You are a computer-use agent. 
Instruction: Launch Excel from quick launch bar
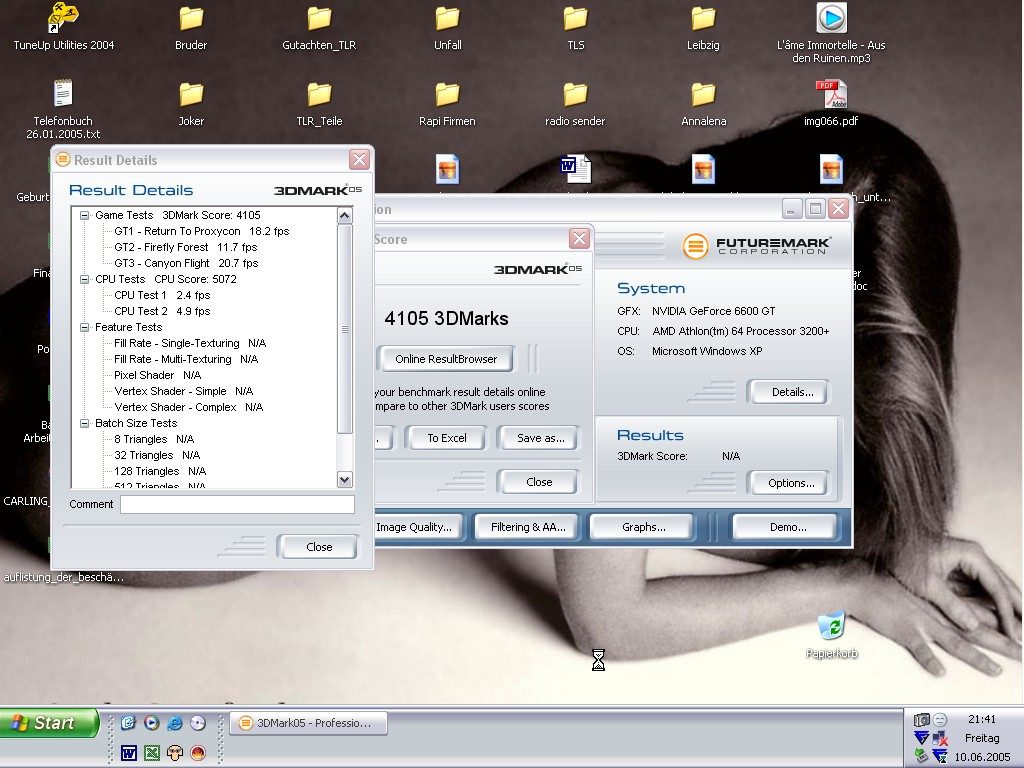point(152,753)
